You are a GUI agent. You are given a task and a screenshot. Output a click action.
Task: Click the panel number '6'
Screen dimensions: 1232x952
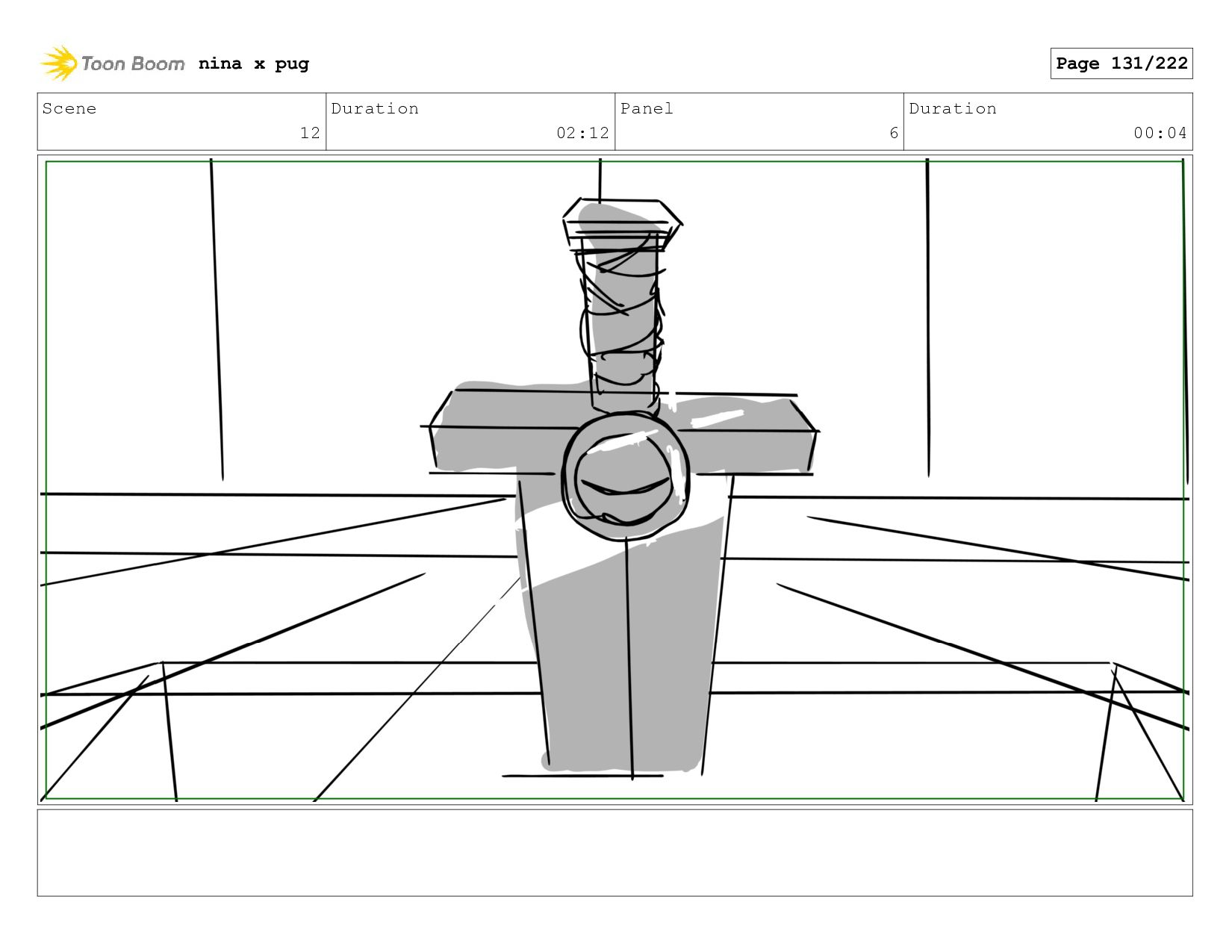coord(894,133)
